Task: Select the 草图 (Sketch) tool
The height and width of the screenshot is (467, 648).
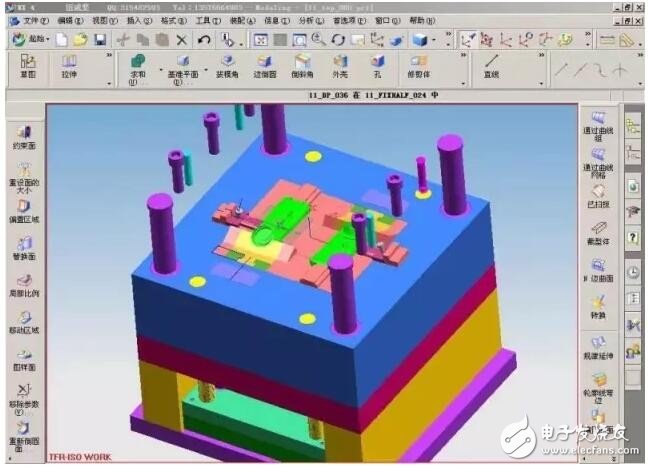Action: point(27,66)
